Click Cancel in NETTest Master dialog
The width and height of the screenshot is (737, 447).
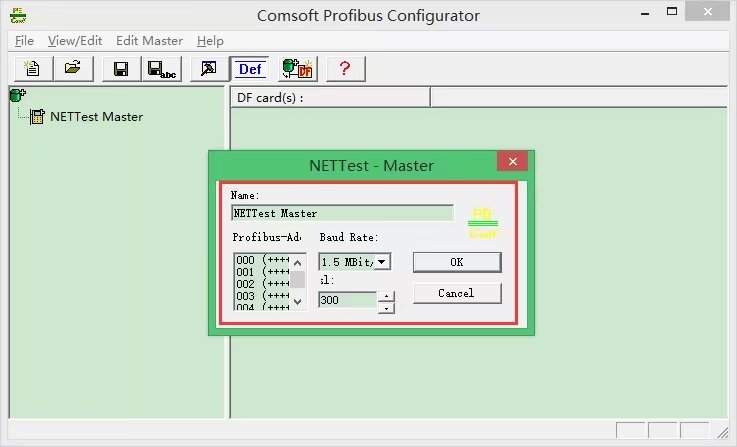click(x=457, y=293)
